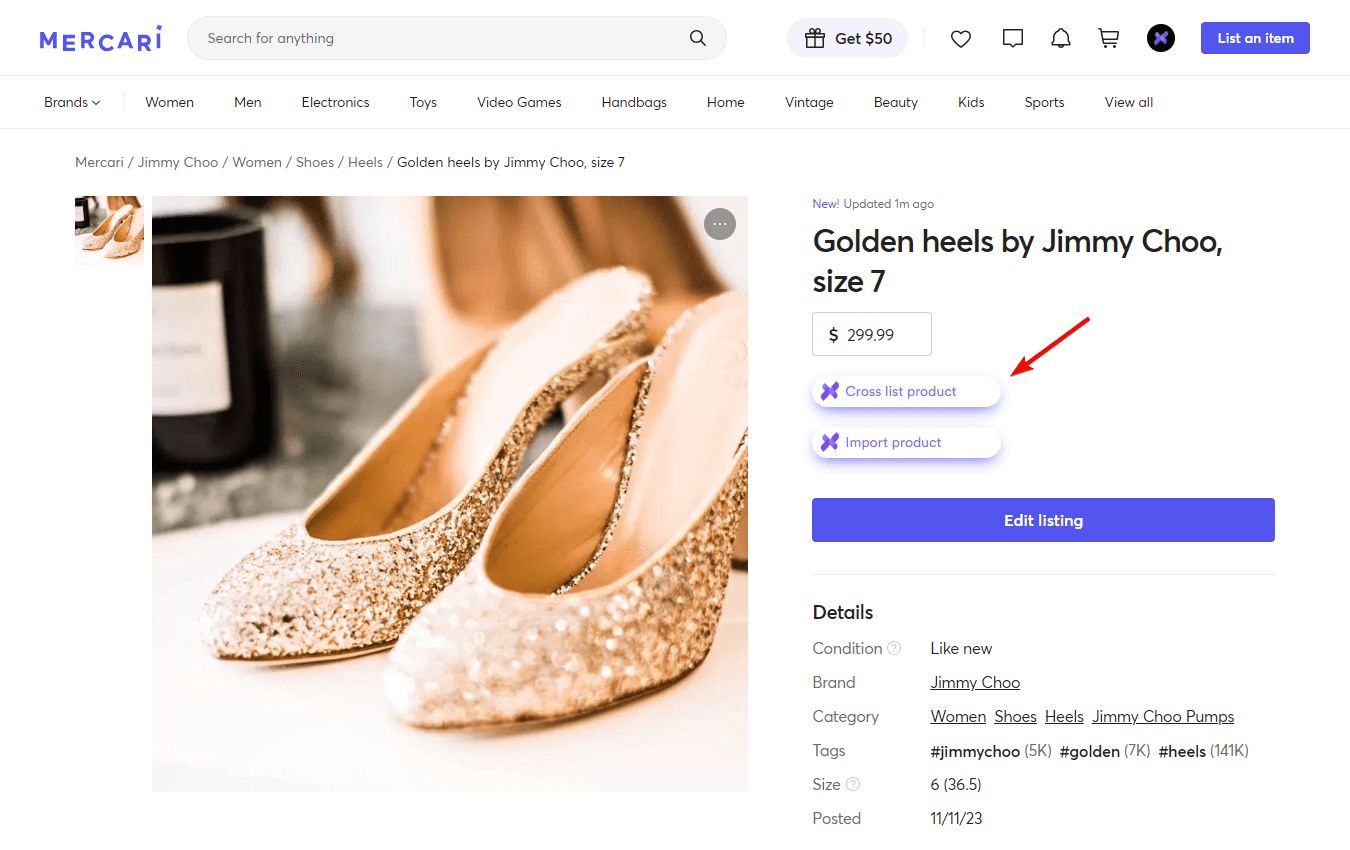Click the size value 6 (36.5)
This screenshot has width=1350, height=850.
tap(956, 784)
